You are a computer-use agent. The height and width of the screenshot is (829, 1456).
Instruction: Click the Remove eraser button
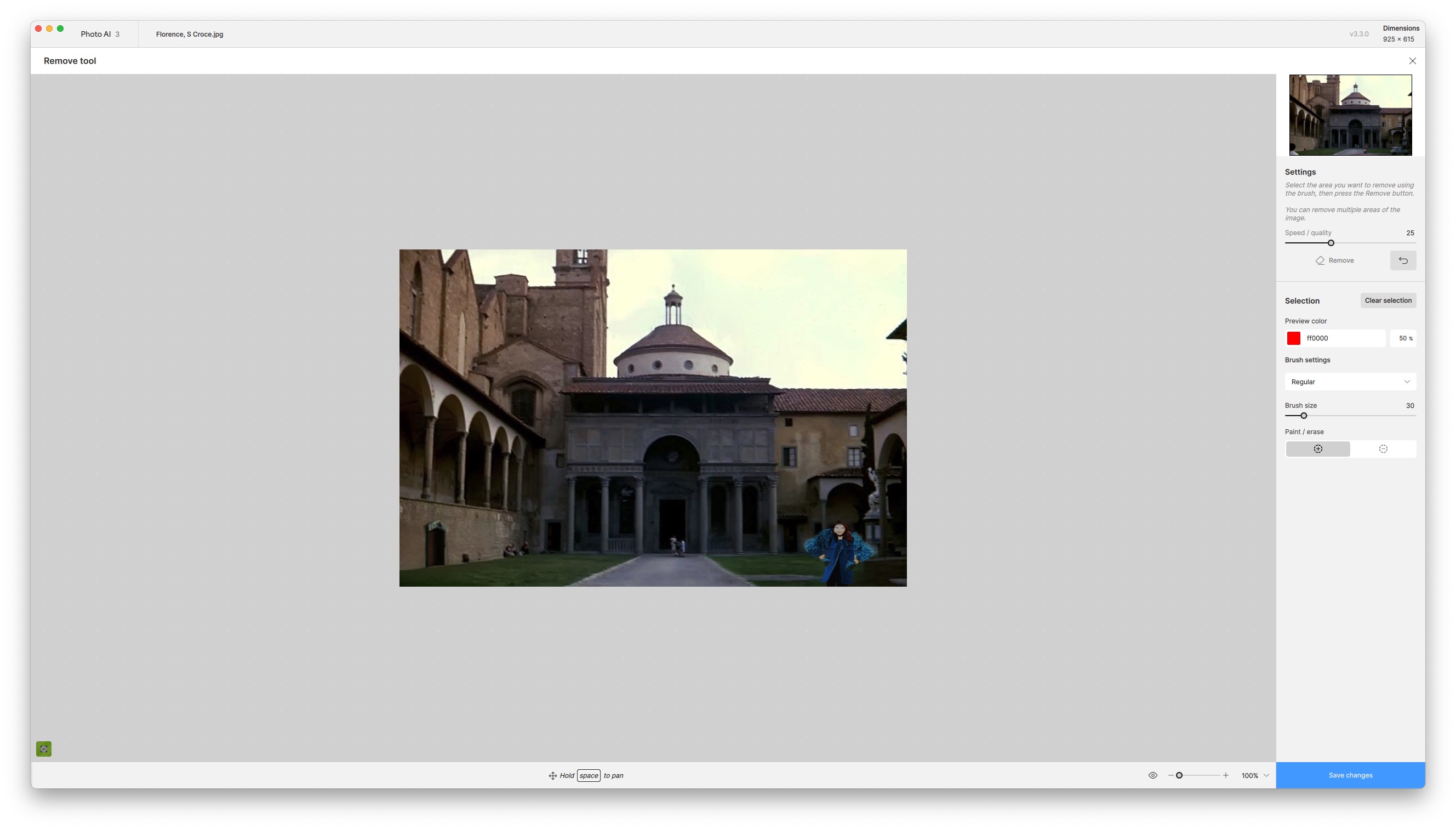1334,260
